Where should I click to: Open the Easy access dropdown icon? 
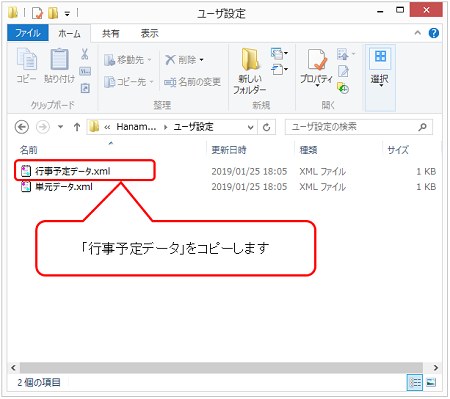point(279,69)
